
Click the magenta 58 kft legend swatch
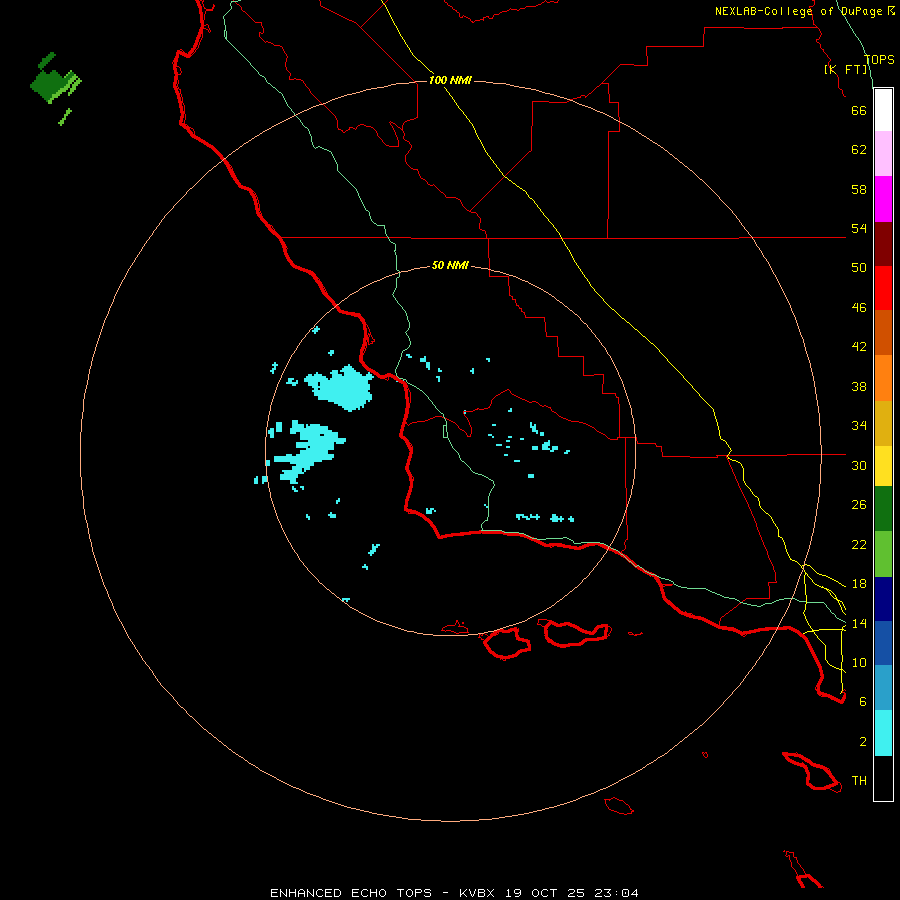point(883,199)
